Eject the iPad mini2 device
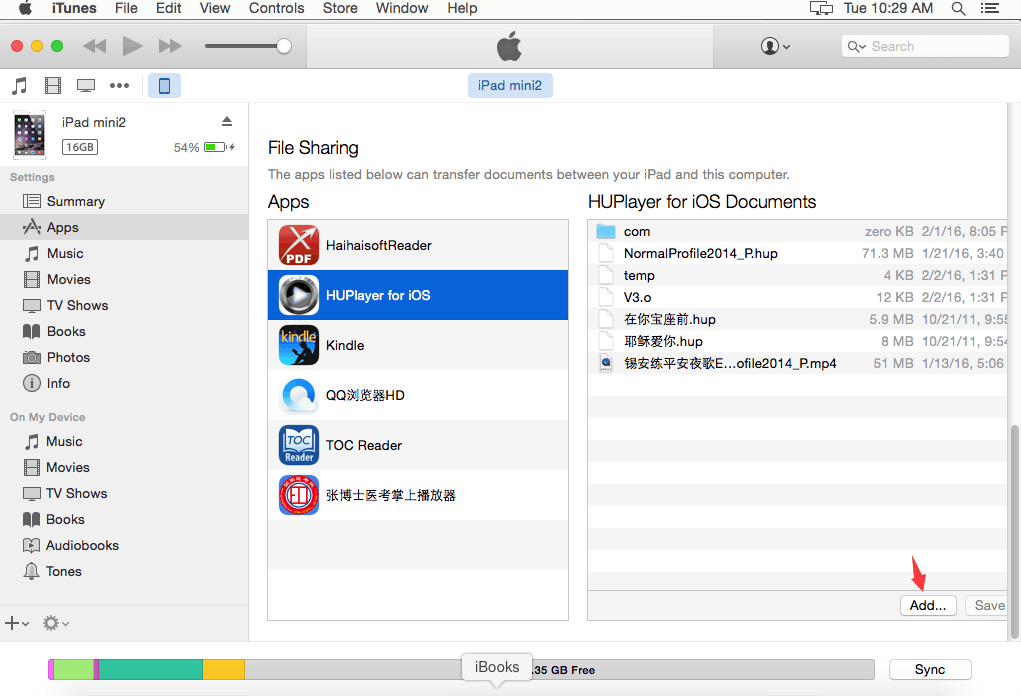1021x696 pixels. [227, 122]
